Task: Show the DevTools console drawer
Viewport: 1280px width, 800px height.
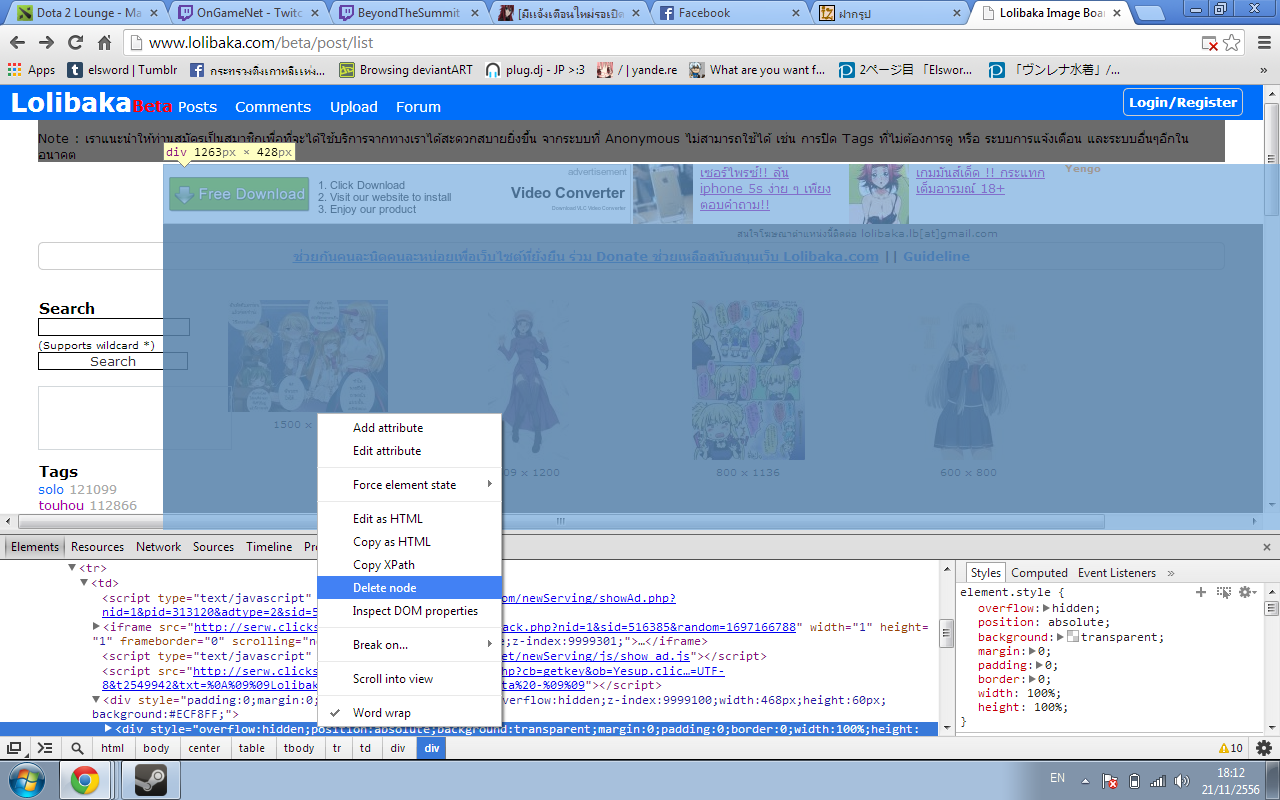Action: [x=45, y=748]
